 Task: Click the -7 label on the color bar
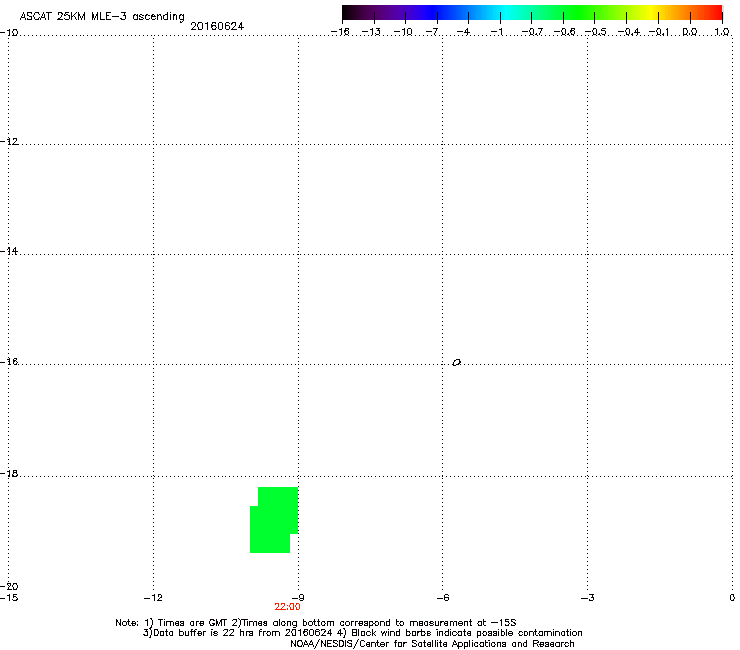tap(432, 32)
